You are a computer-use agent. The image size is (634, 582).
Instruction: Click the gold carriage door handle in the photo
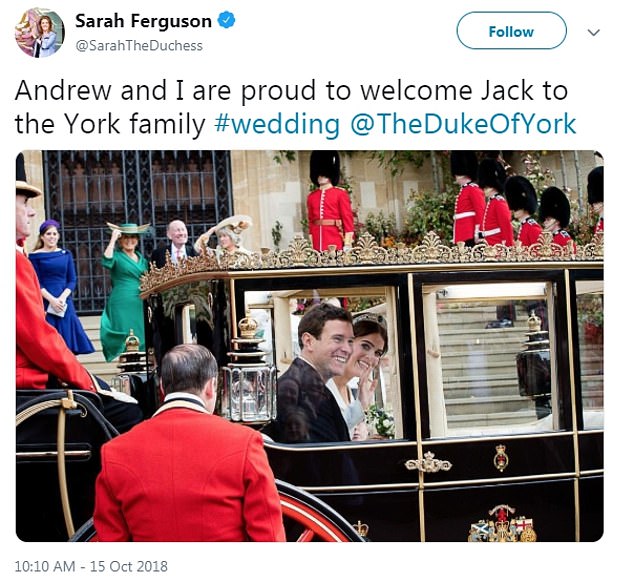pyautogui.click(x=428, y=463)
